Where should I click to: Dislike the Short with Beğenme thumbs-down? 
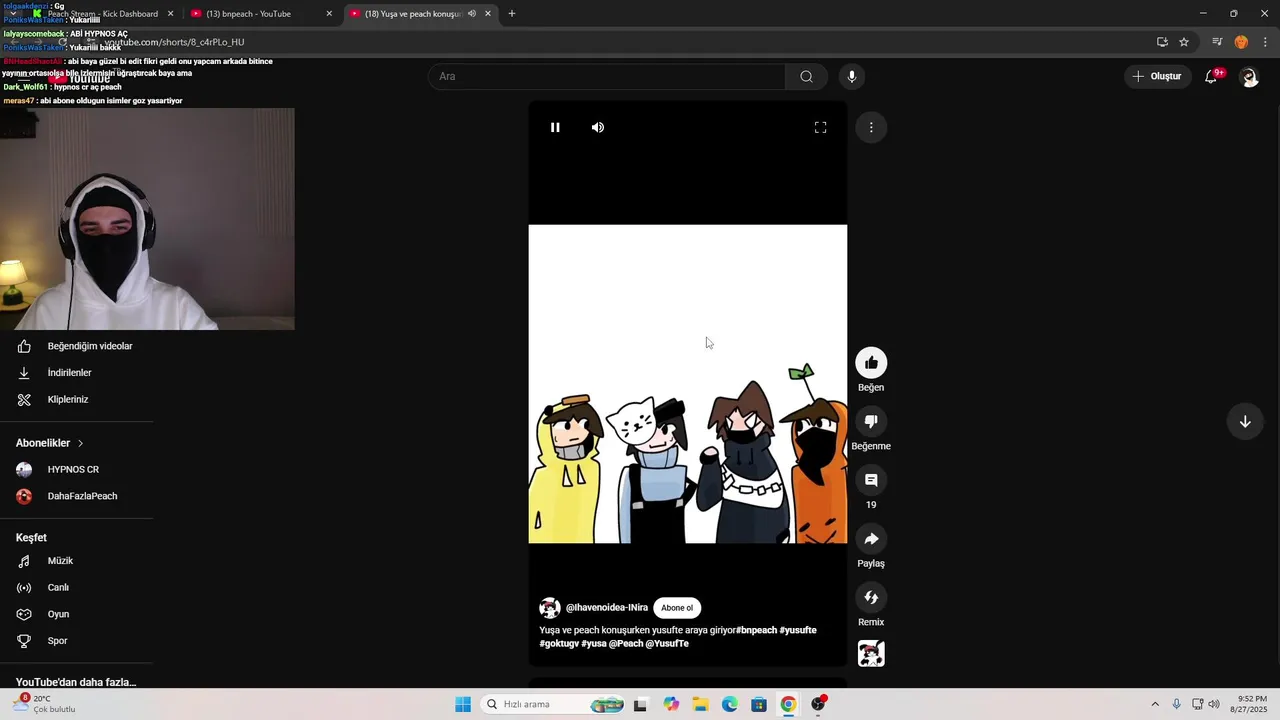click(871, 421)
